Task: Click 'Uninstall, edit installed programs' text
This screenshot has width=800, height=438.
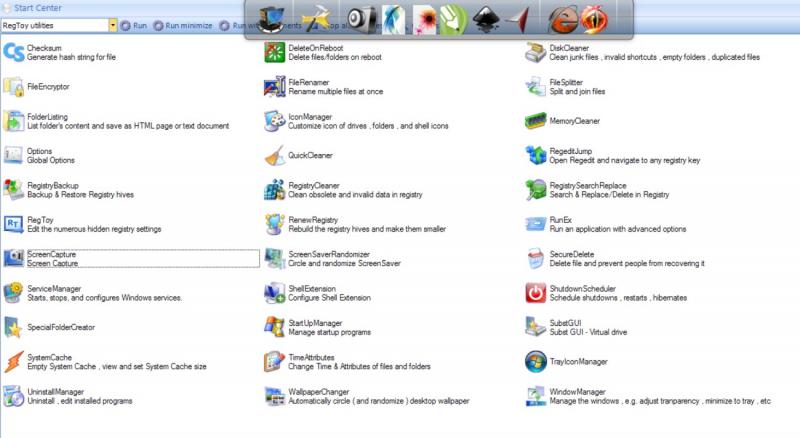Action: point(80,401)
